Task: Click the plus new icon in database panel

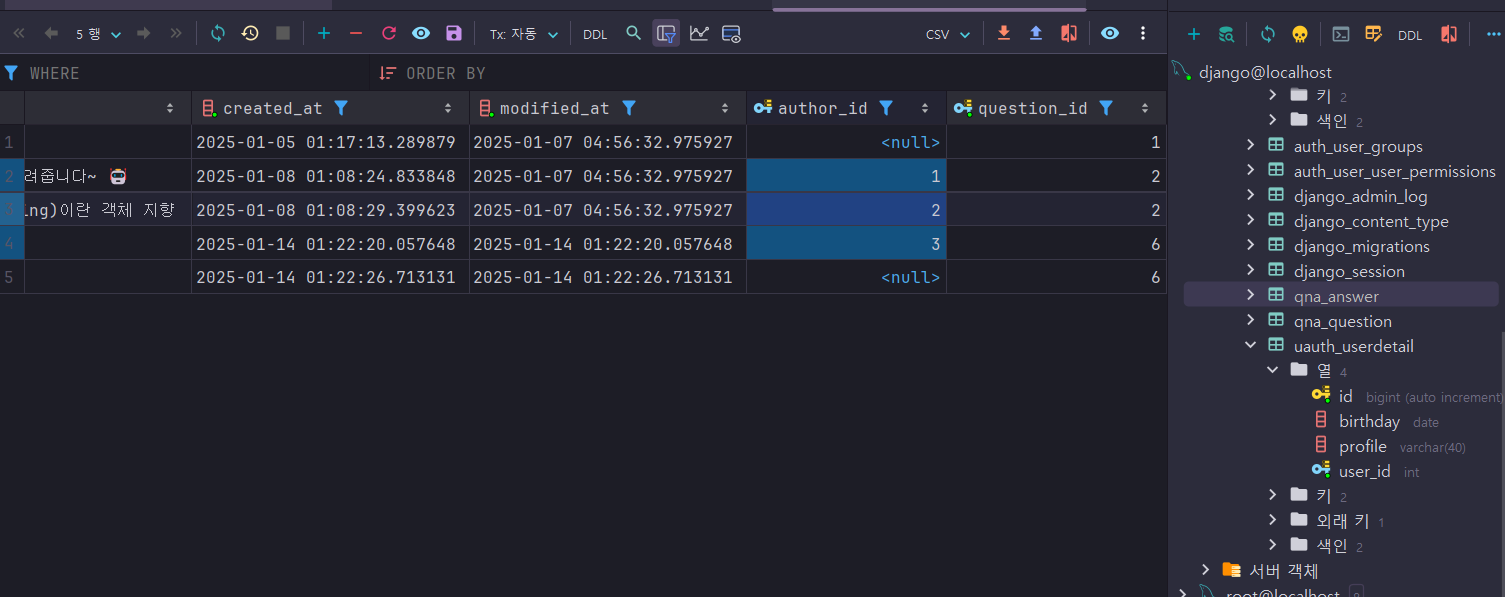Action: point(1193,35)
